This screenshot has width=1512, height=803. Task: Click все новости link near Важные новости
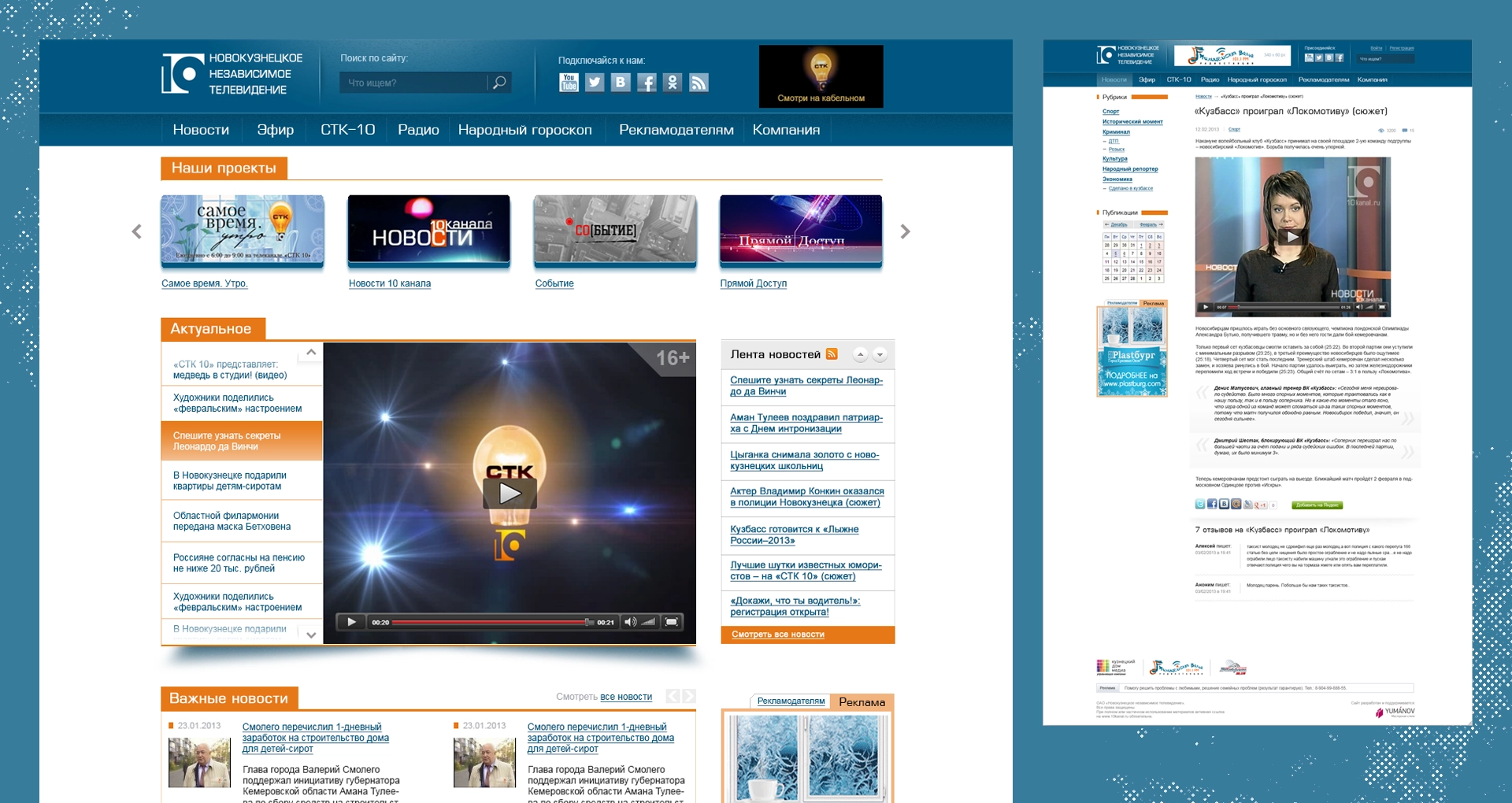[626, 697]
